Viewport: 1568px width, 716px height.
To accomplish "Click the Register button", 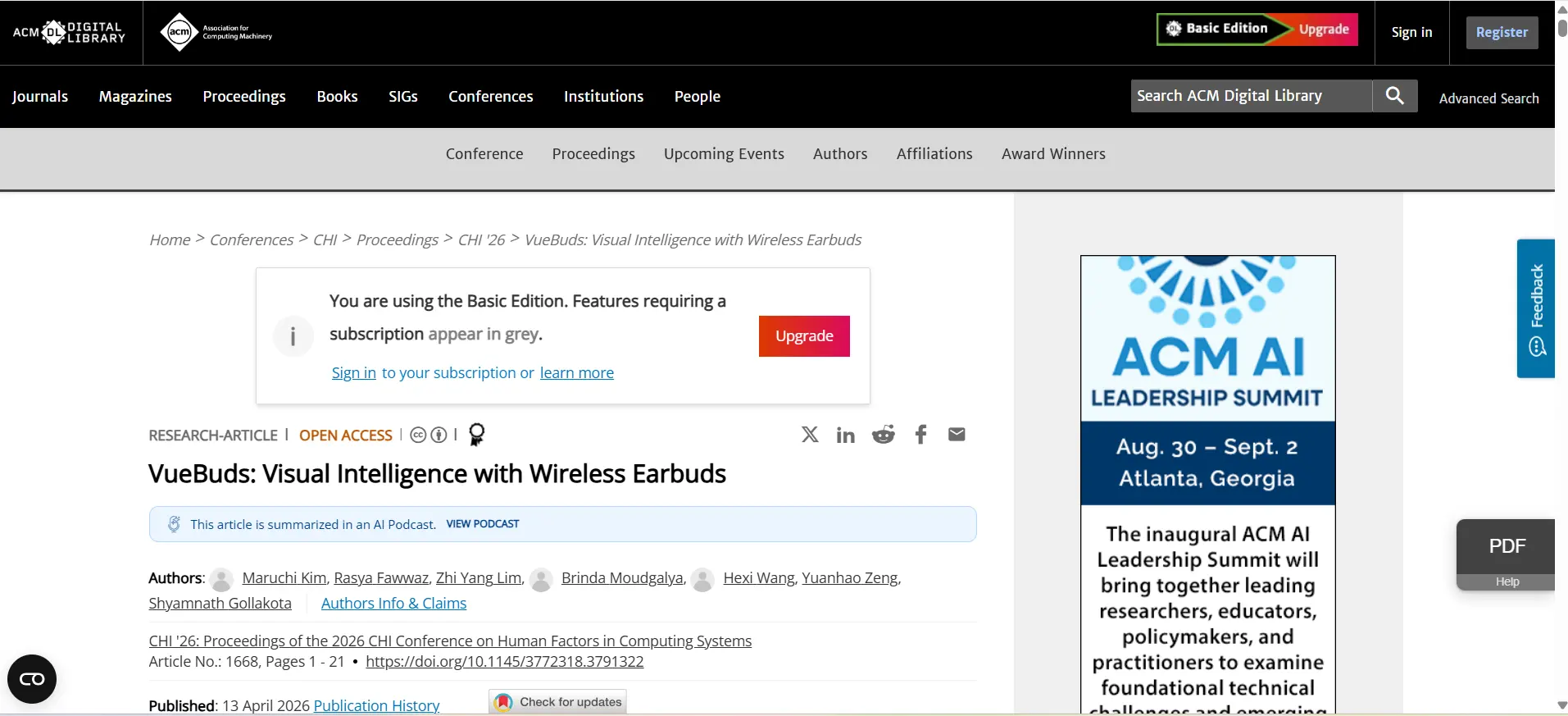I will click(x=1502, y=33).
